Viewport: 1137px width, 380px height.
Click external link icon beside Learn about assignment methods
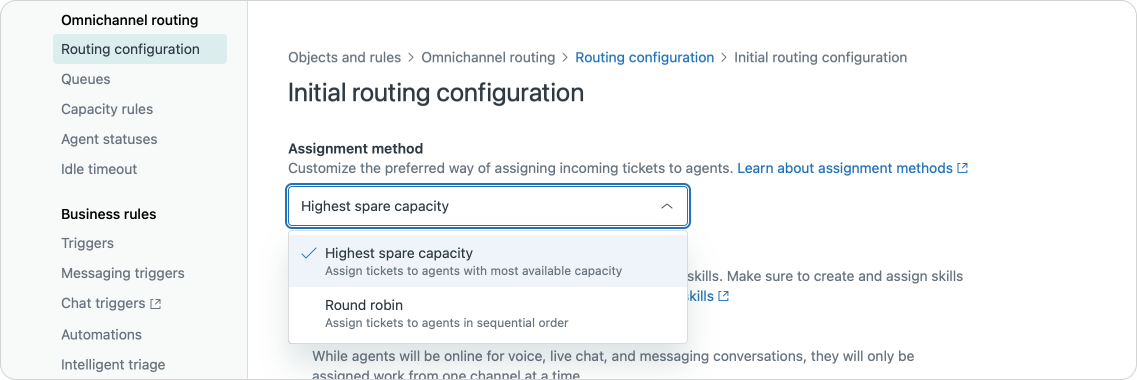(x=962, y=168)
